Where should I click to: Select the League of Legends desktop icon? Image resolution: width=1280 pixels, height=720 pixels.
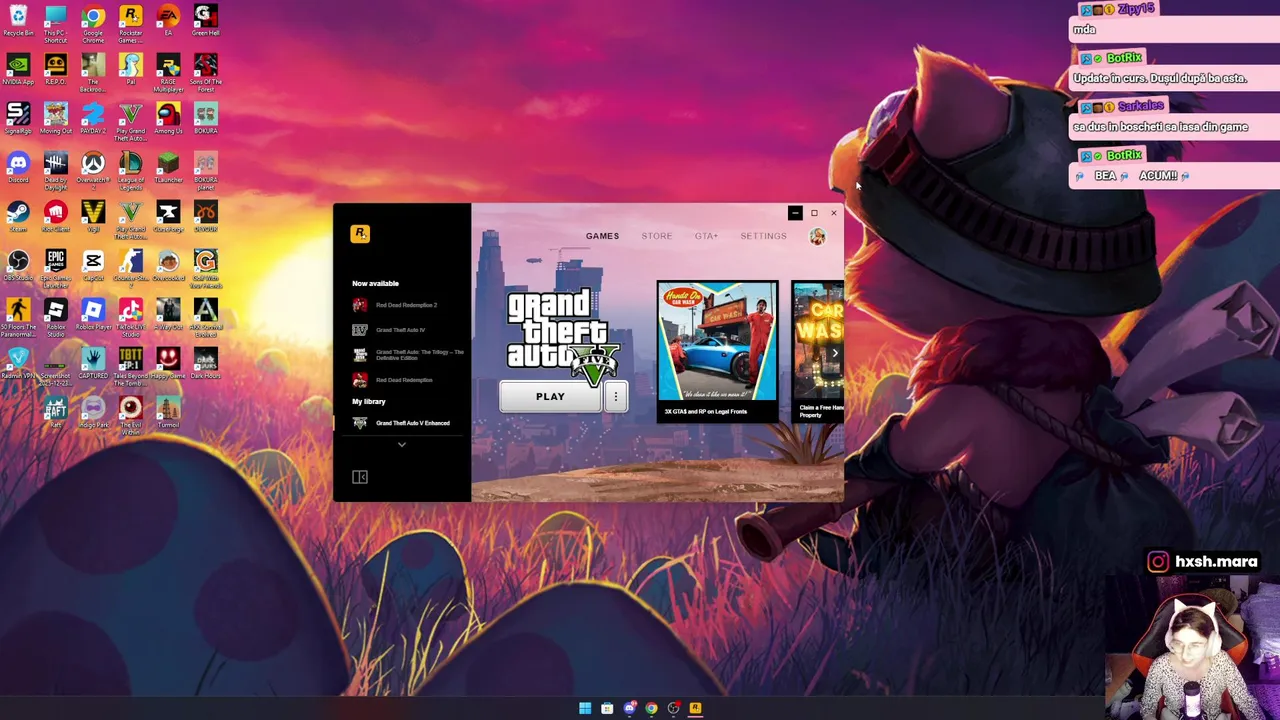pyautogui.click(x=130, y=171)
